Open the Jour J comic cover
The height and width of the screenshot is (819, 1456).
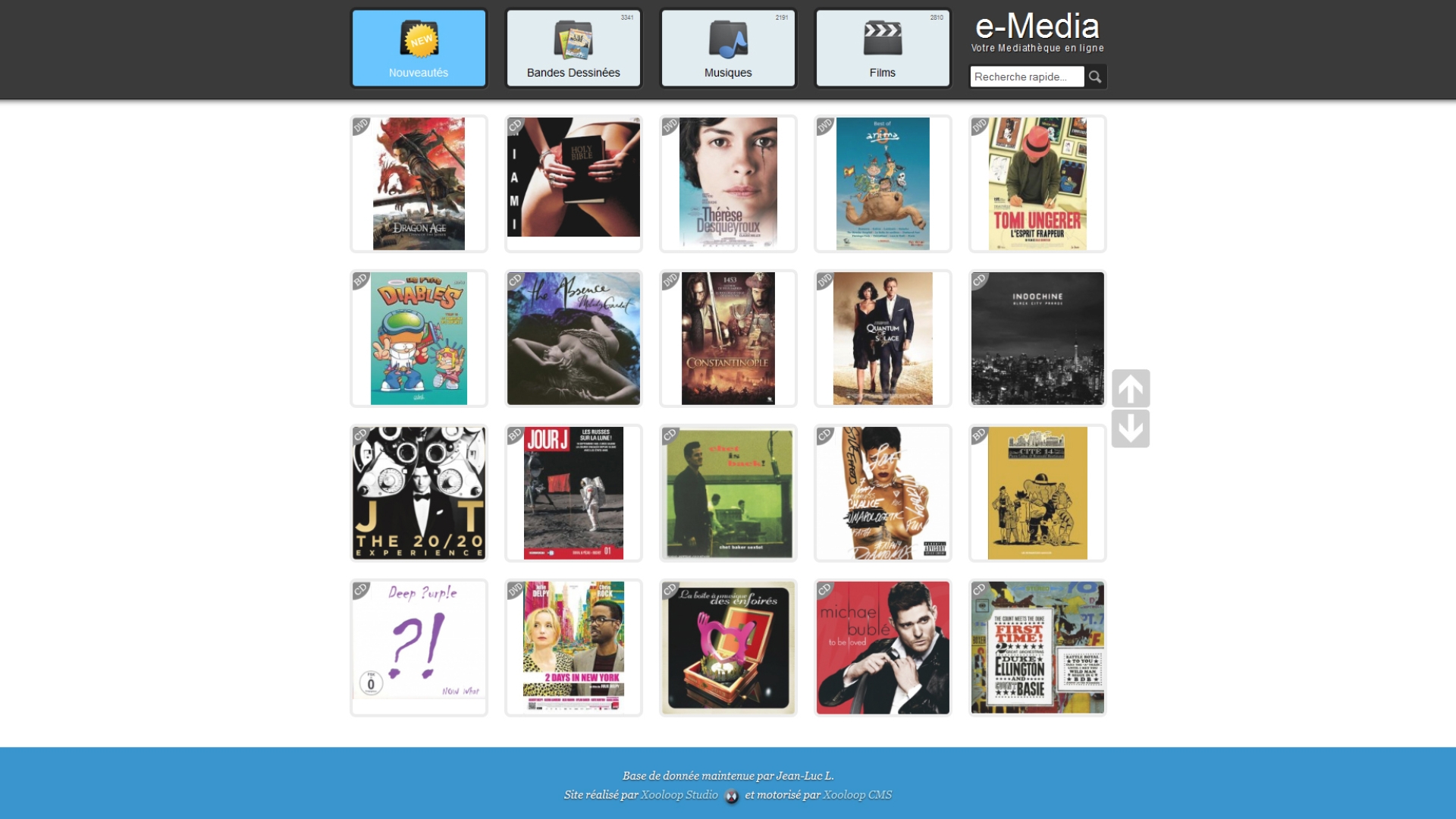pos(573,493)
